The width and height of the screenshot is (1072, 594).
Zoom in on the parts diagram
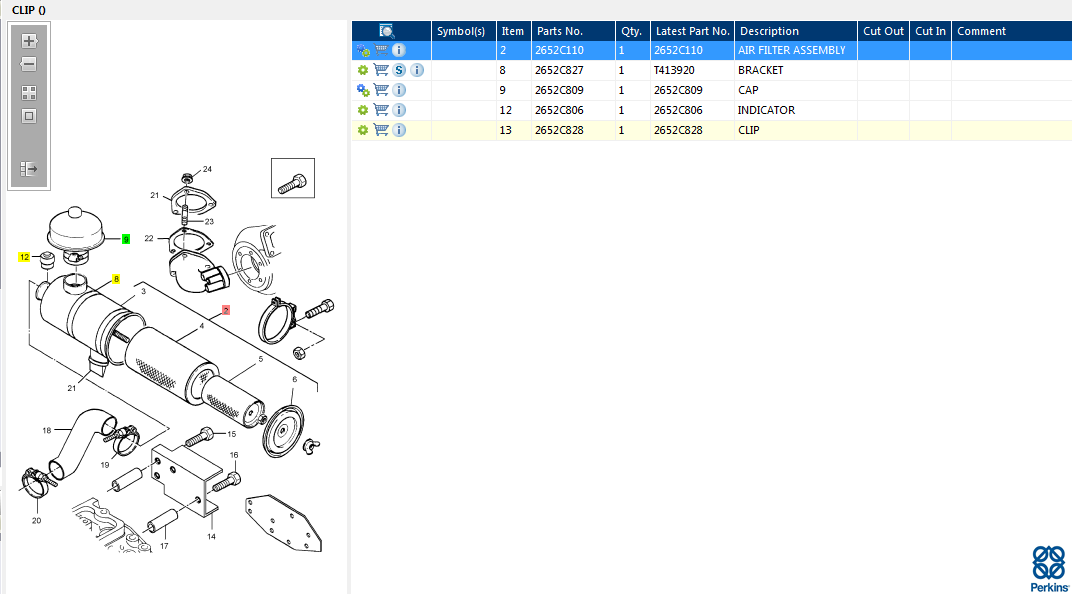29,41
